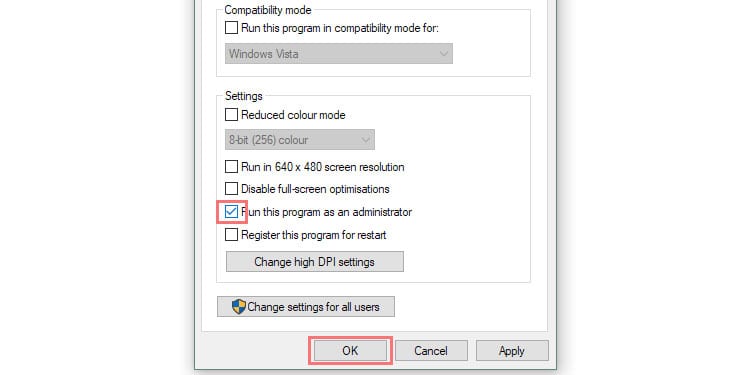This screenshot has width=750, height=375.
Task: Click the Apply button
Action: [512, 351]
